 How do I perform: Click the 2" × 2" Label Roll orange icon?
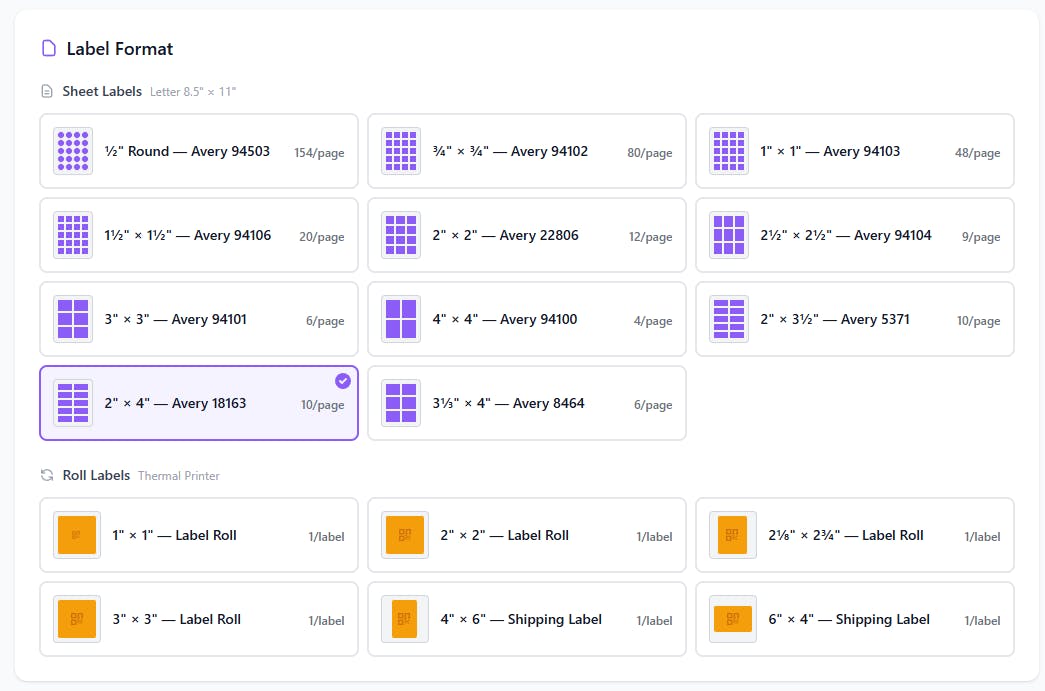point(405,535)
